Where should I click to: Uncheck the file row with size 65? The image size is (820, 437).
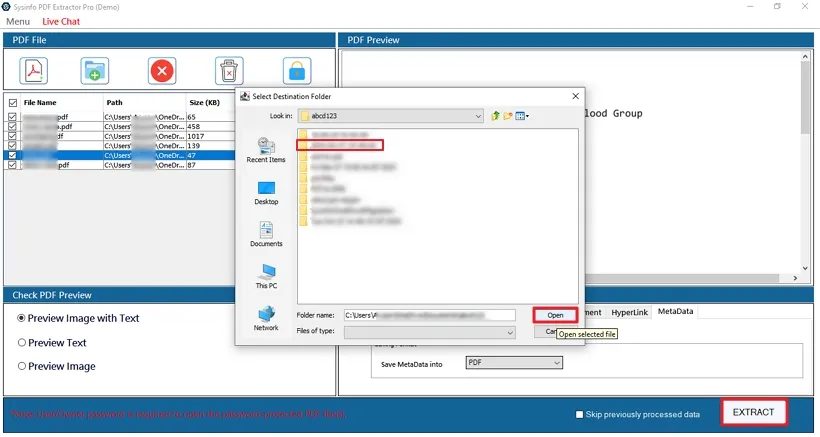(x=13, y=117)
